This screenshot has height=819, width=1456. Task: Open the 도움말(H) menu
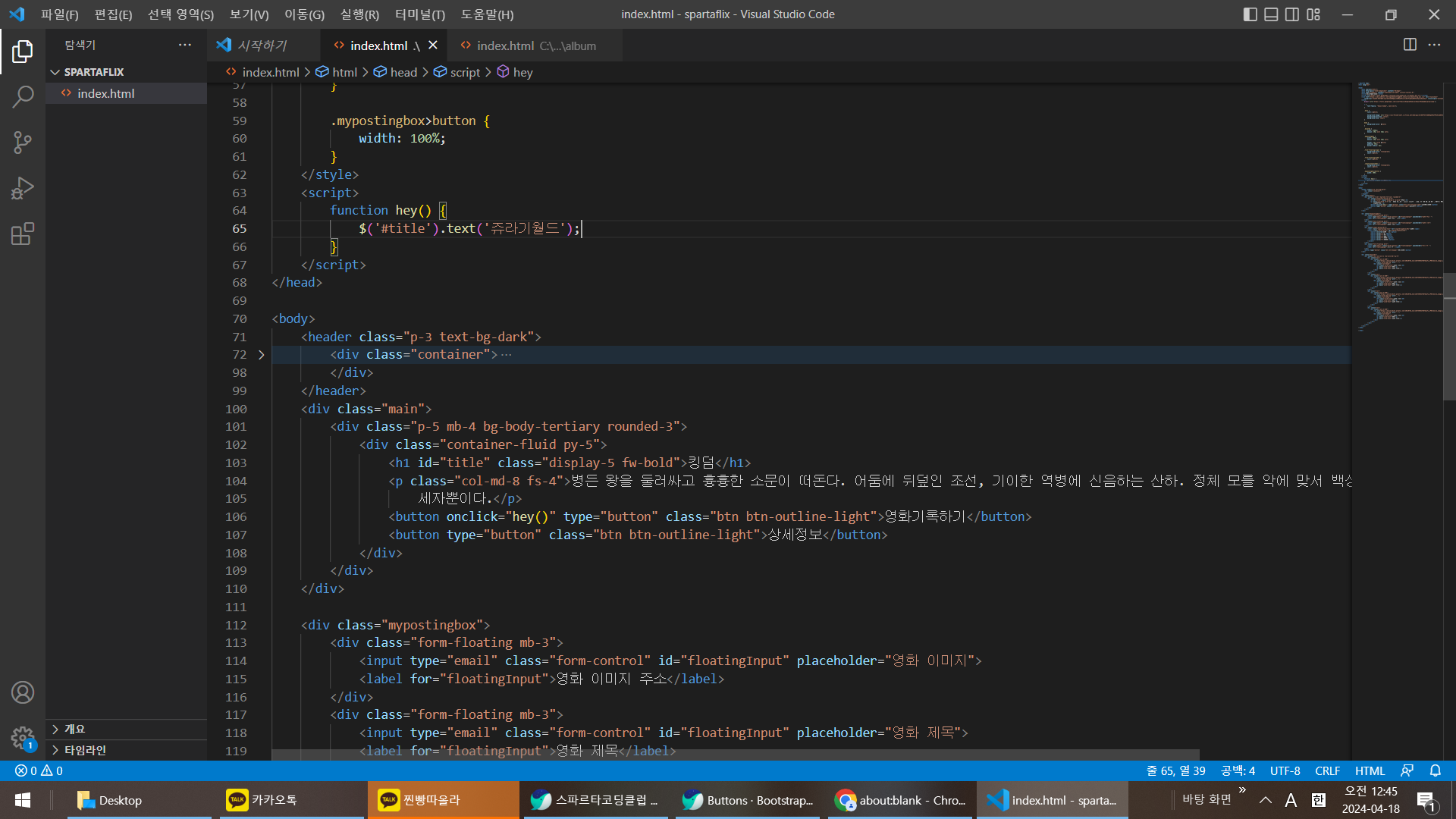coord(487,14)
